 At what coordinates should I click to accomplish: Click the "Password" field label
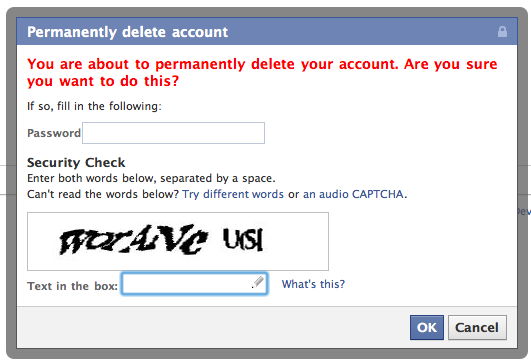(54, 133)
